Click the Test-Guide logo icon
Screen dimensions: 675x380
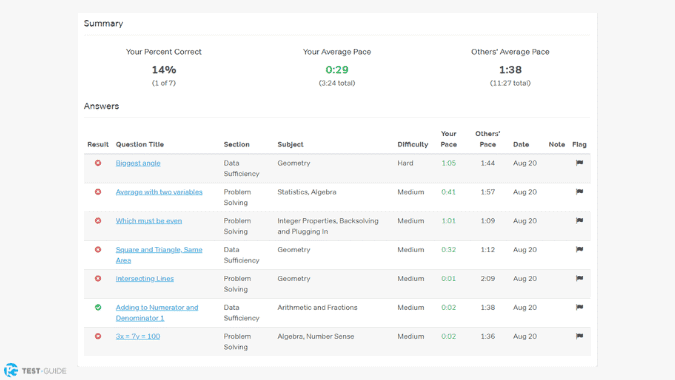point(11,370)
